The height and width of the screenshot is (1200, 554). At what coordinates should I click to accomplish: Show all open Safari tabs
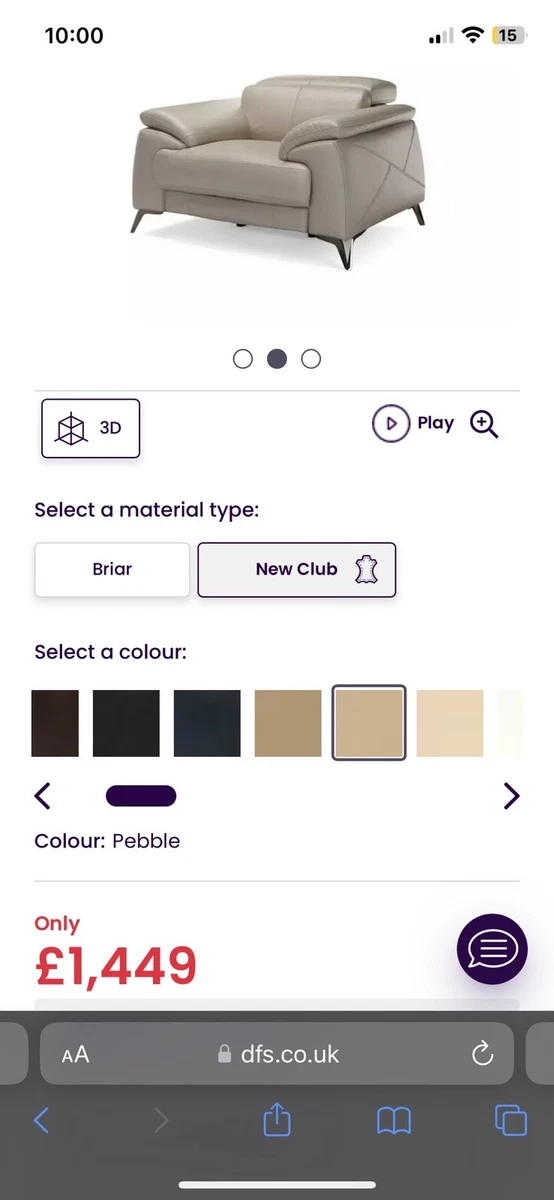tap(511, 1120)
